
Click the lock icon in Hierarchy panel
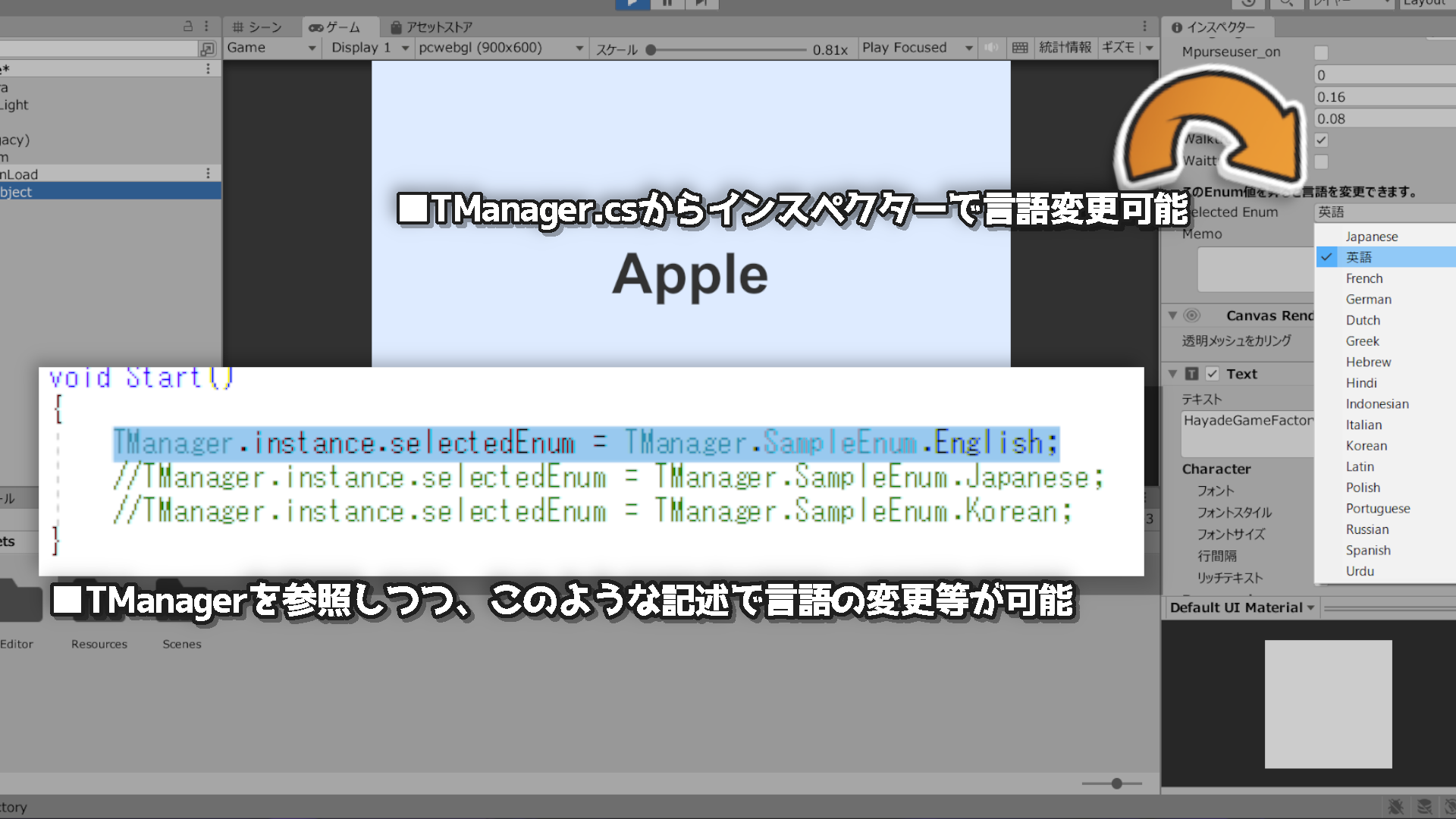point(188,27)
